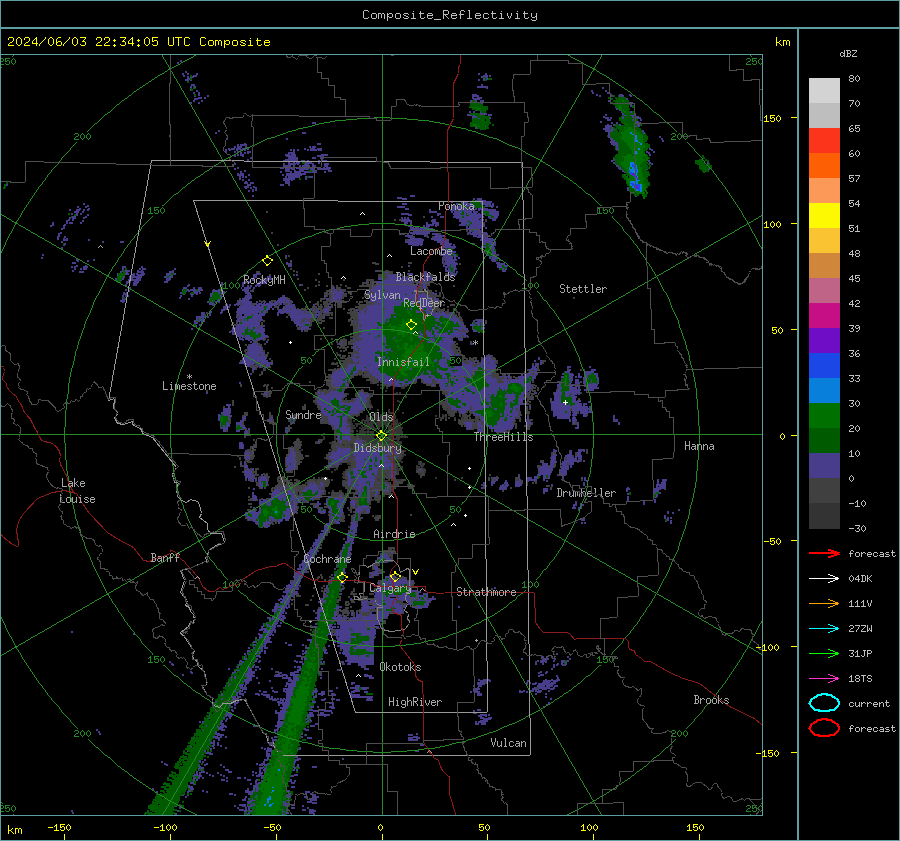
Task: Click the Okotoks label
Action: pos(400,667)
